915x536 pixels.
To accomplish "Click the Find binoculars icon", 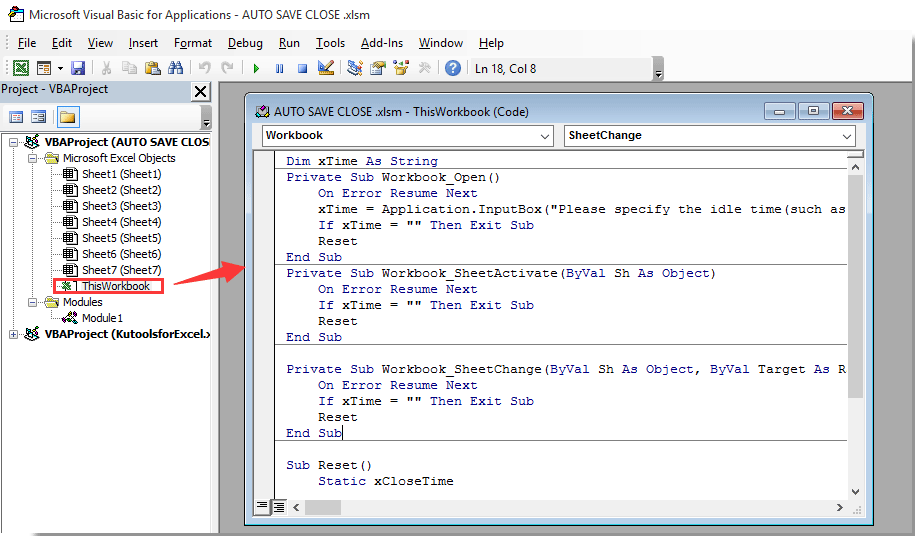I will [176, 68].
